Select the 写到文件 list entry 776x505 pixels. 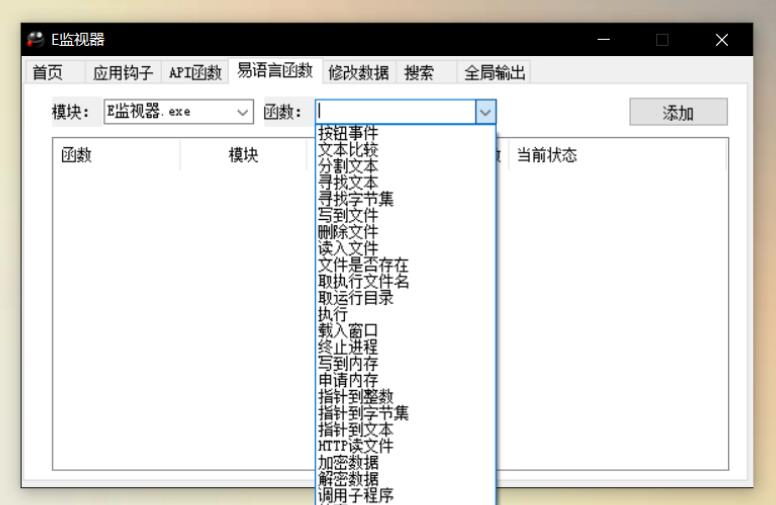(348, 215)
